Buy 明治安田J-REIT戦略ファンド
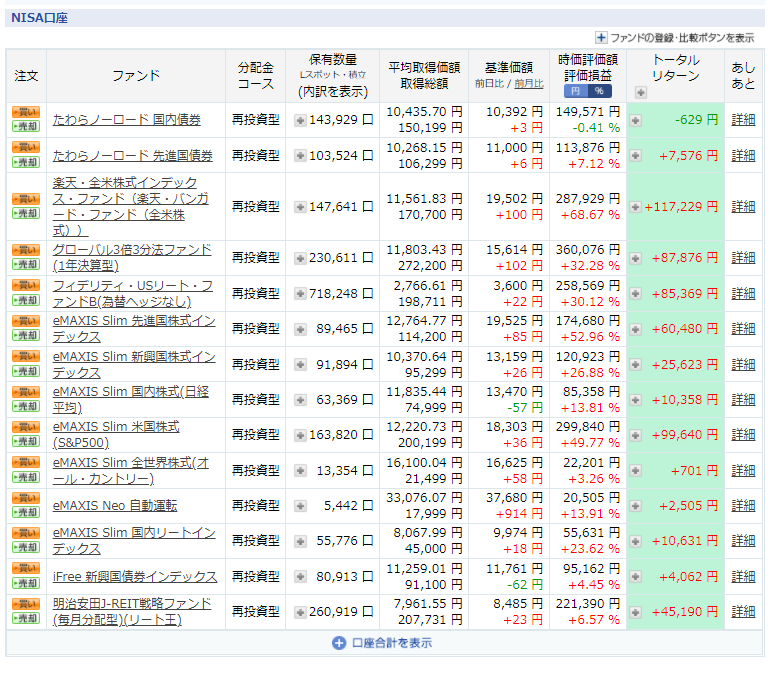 [26, 604]
